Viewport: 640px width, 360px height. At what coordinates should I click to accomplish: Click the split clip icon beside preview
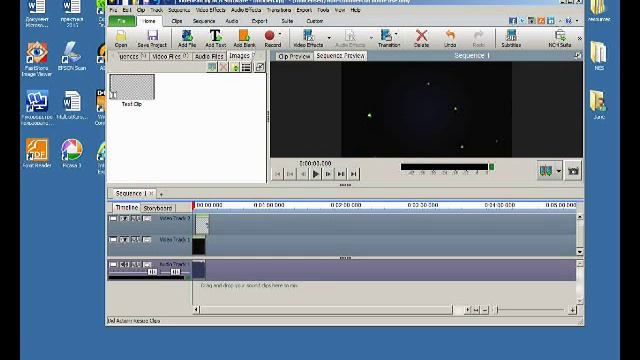[546, 171]
